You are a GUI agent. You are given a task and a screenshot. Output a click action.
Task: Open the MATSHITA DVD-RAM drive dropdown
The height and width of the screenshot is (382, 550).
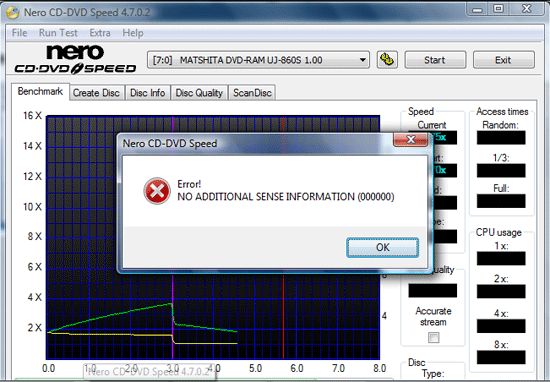pyautogui.click(x=258, y=60)
